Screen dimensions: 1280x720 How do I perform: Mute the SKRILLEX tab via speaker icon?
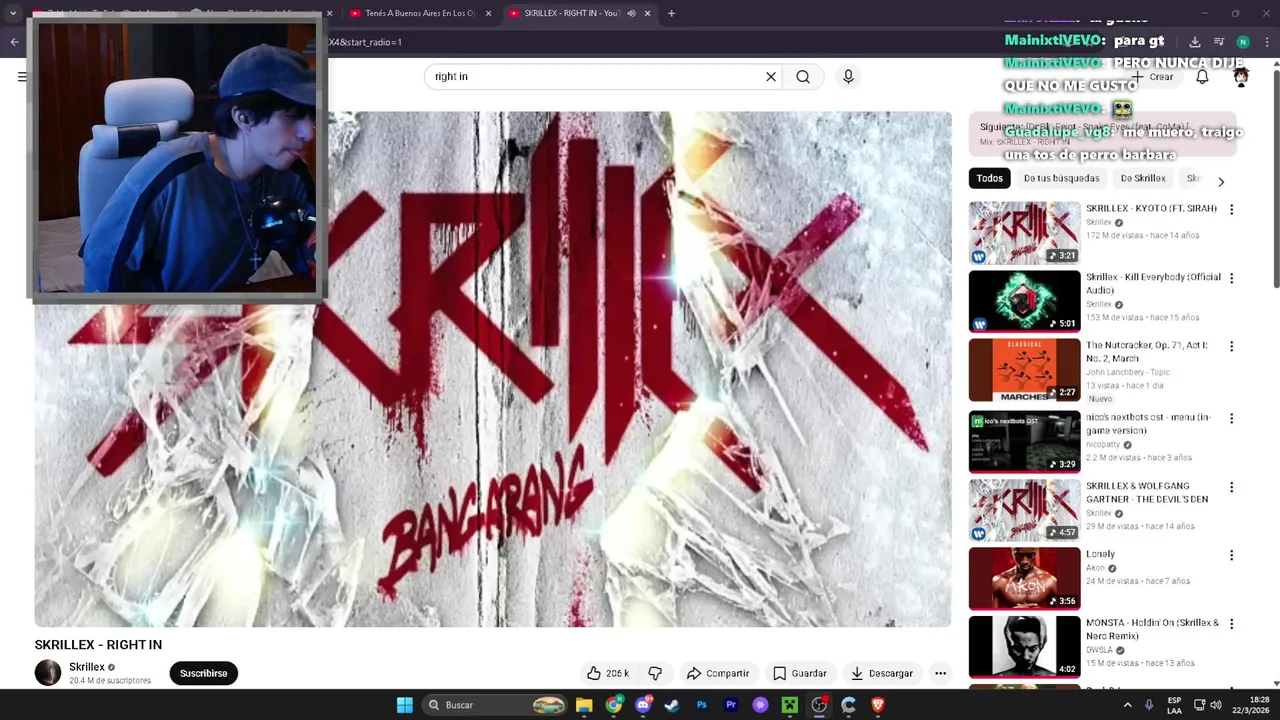631,14
